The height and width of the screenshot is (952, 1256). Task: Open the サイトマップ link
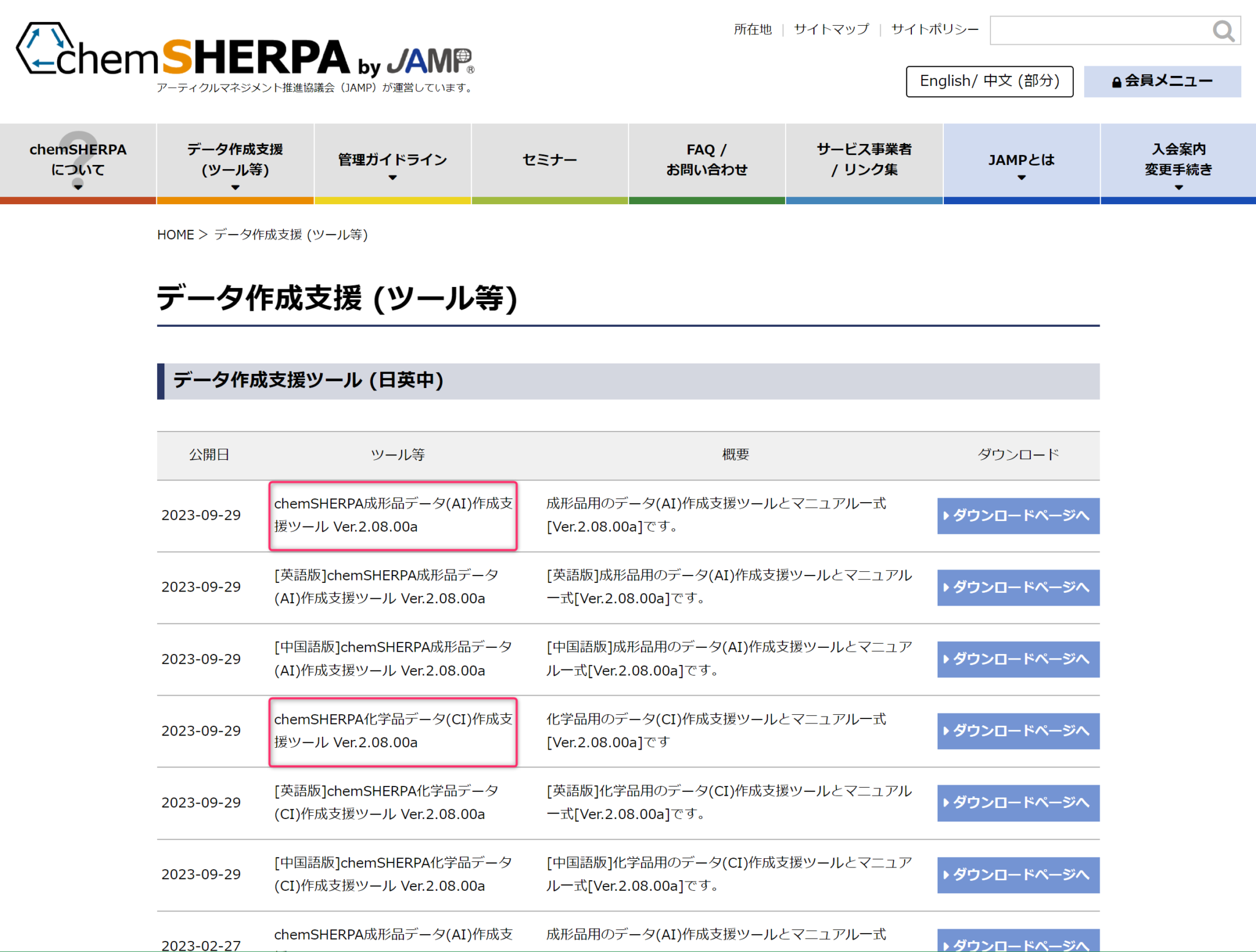pos(831,29)
